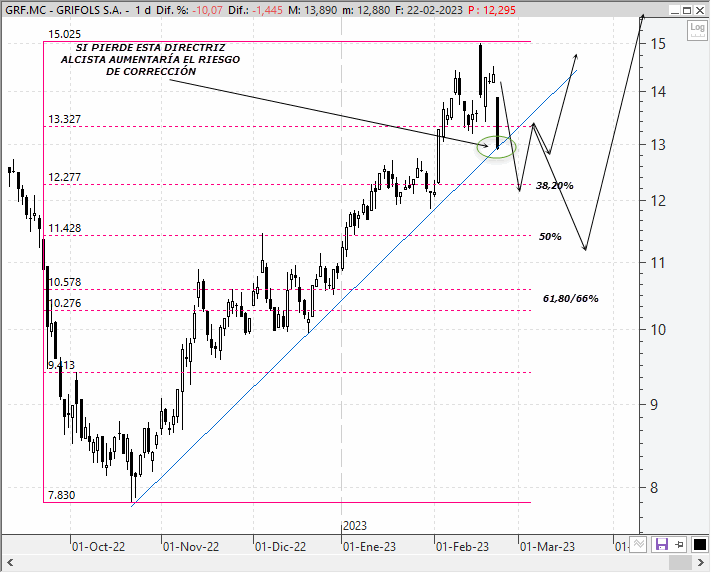This screenshot has width=711, height=573.
Task: Click the Dif. % value -10,07
Action: pyautogui.click(x=207, y=10)
